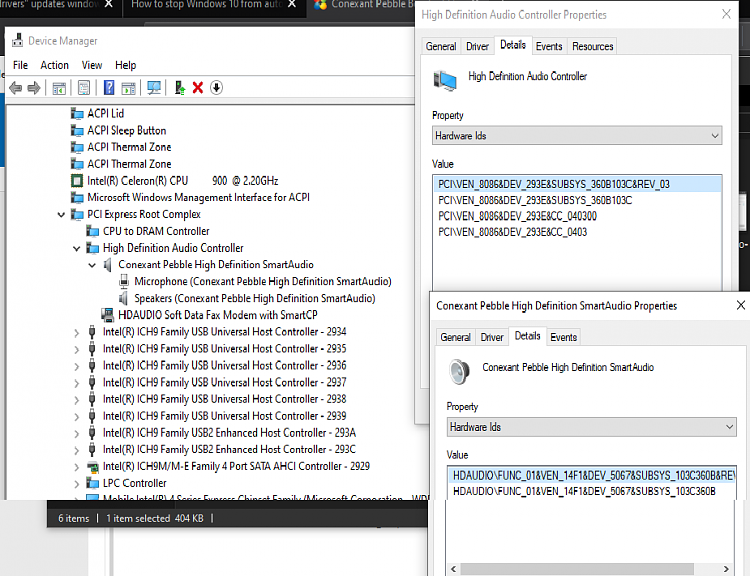Click the left scroll arrow in Conexant Value list
The width and height of the screenshot is (750, 576).
(x=453, y=569)
